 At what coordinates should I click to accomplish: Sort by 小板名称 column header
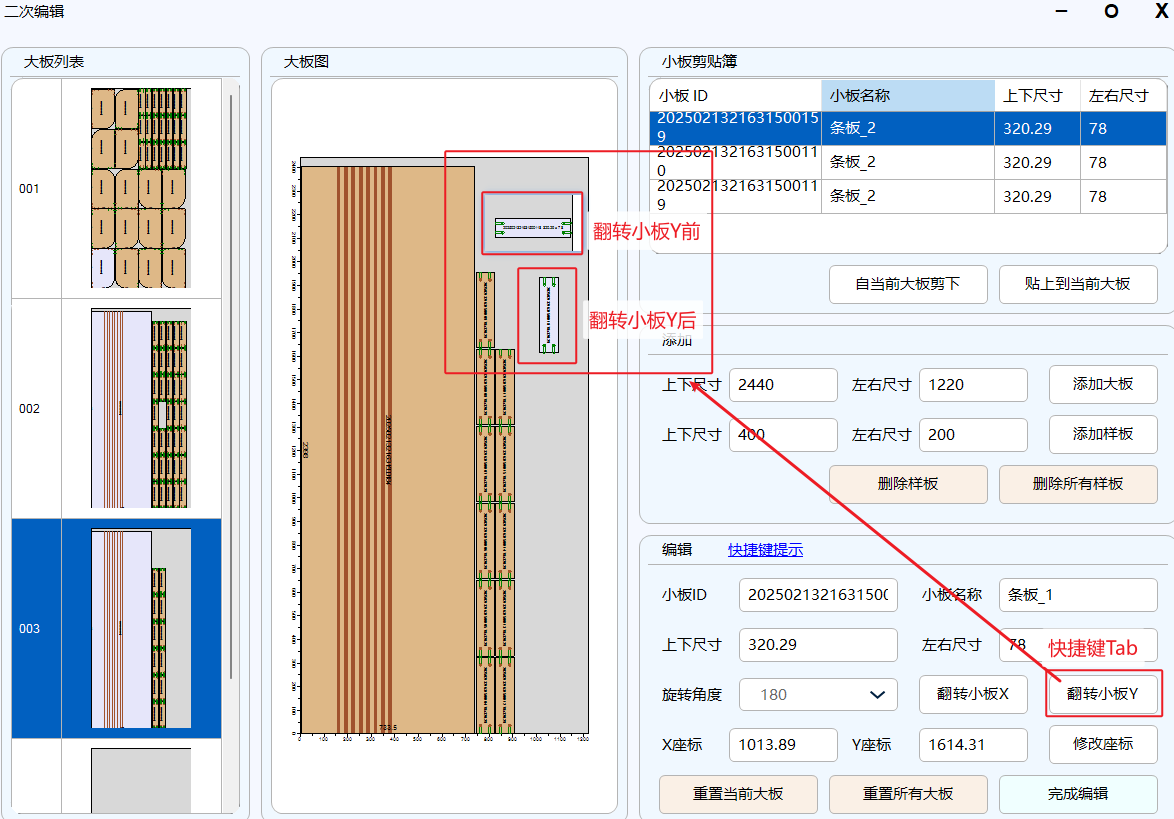coord(907,96)
